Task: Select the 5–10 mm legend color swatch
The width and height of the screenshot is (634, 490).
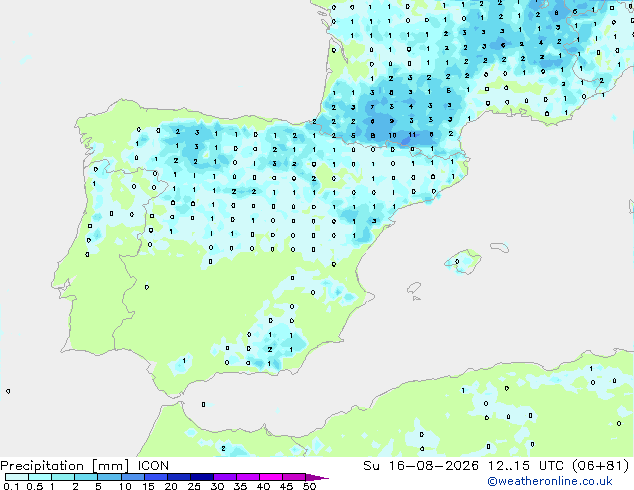Action: pyautogui.click(x=109, y=477)
